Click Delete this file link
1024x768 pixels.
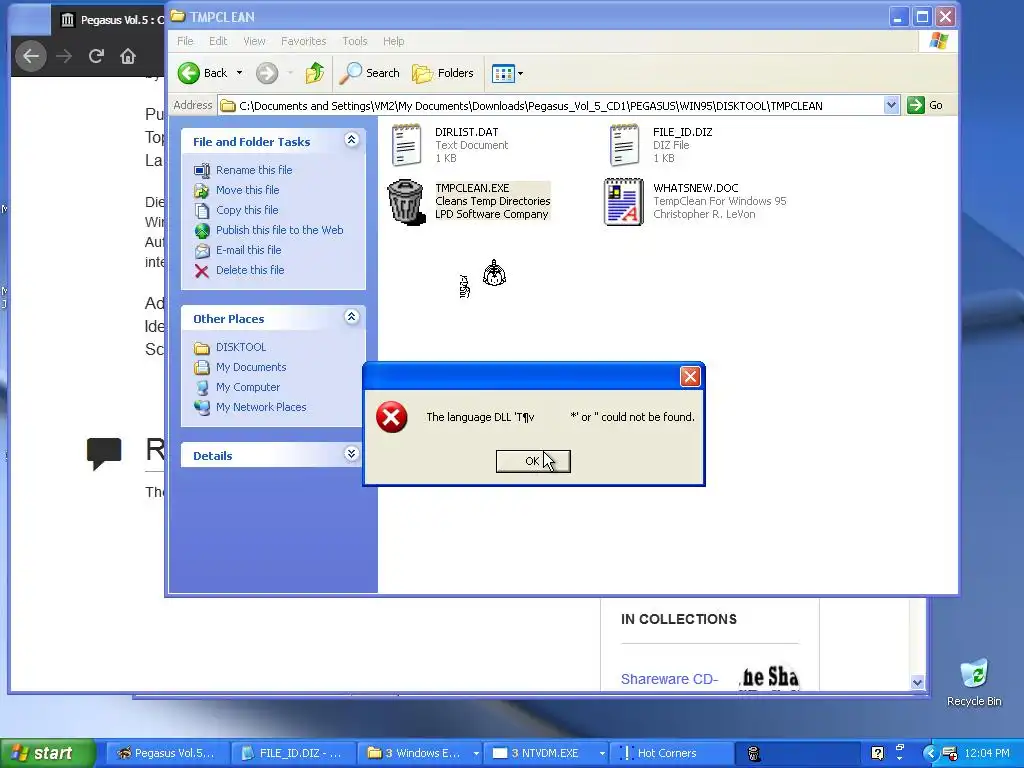pyautogui.click(x=250, y=270)
